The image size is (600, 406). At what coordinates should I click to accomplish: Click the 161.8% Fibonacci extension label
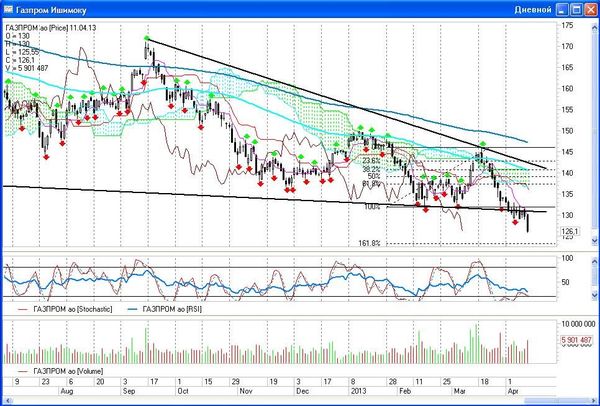pos(369,243)
